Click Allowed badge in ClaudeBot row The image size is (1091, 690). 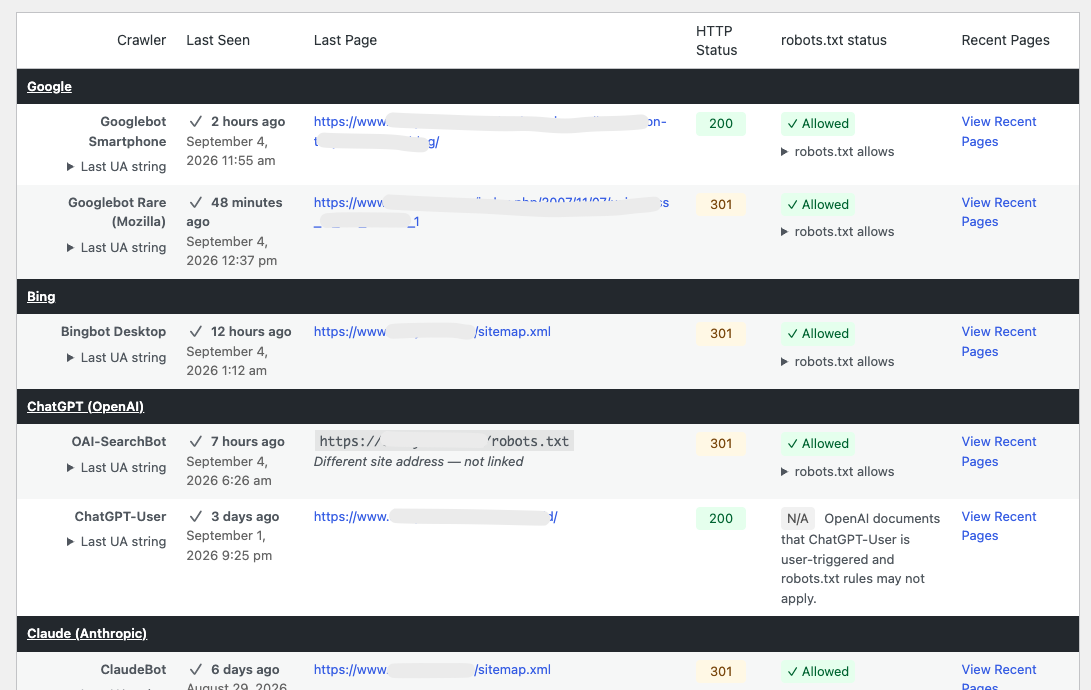pos(818,672)
